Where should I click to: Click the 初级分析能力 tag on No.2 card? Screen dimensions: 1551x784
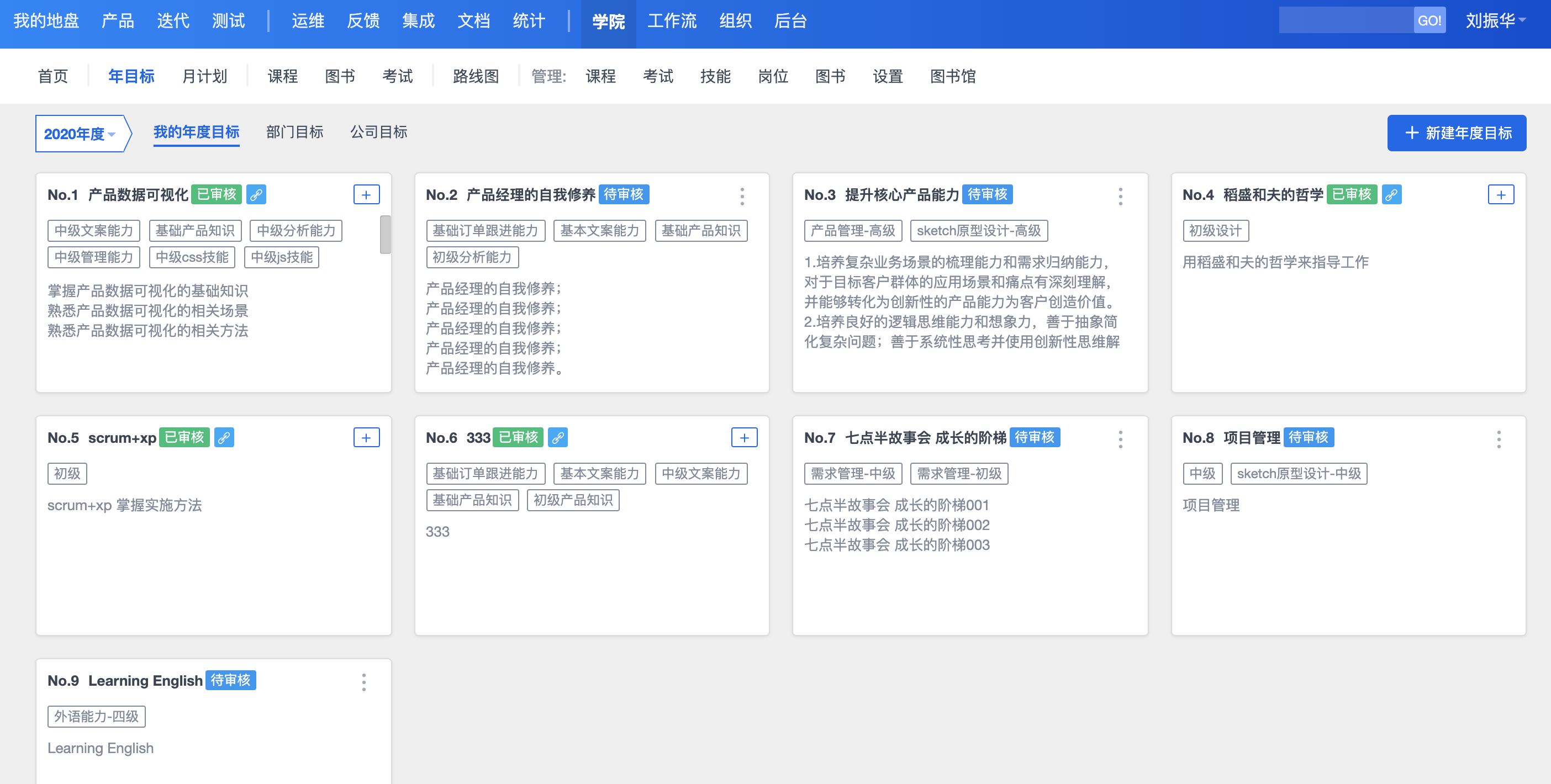tap(473, 257)
